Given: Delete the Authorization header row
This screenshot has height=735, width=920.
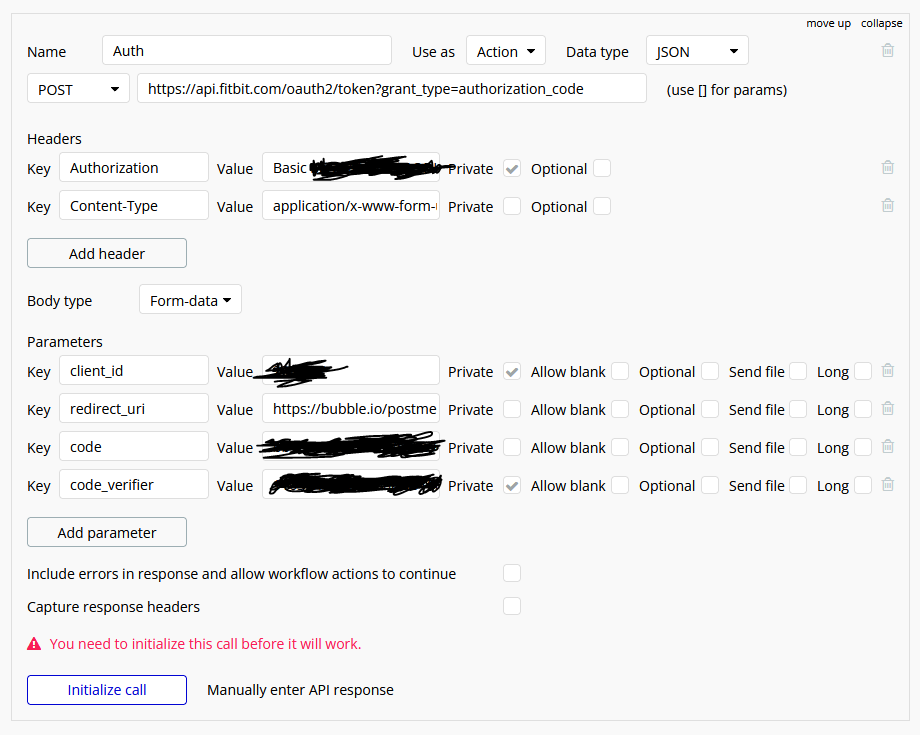Looking at the screenshot, I should click(888, 168).
